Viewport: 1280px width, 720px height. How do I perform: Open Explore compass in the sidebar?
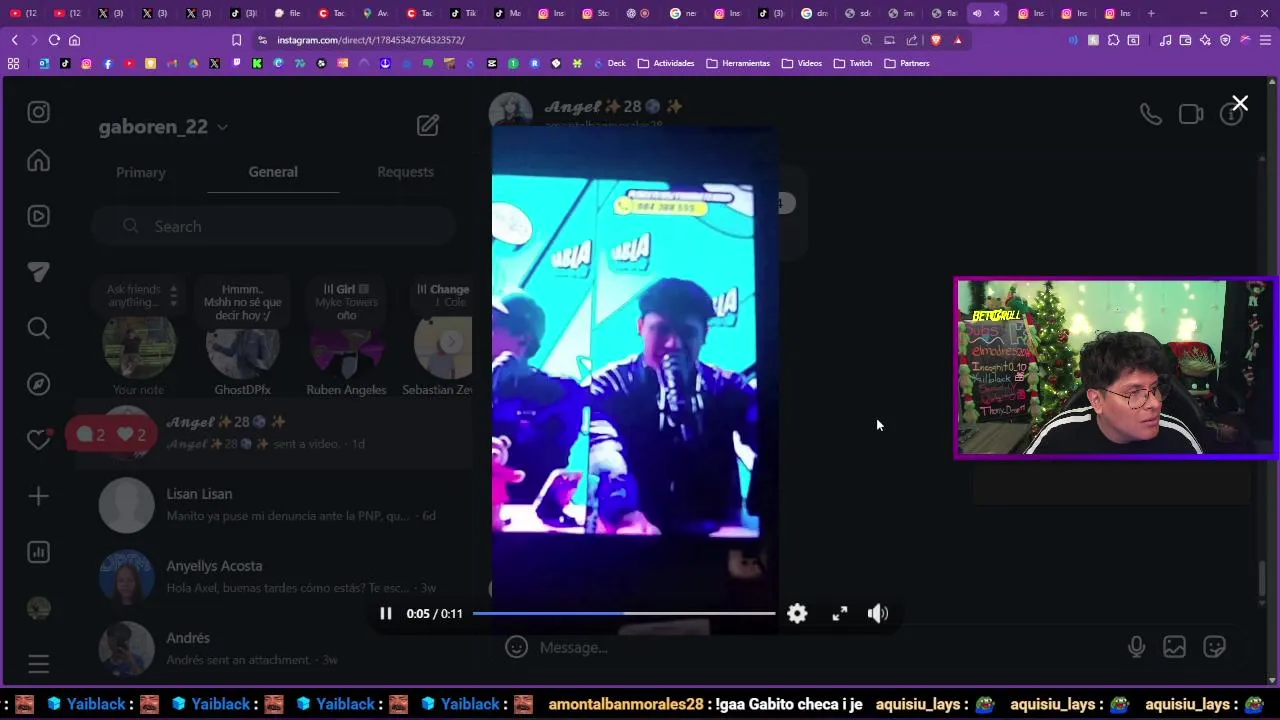click(x=38, y=384)
